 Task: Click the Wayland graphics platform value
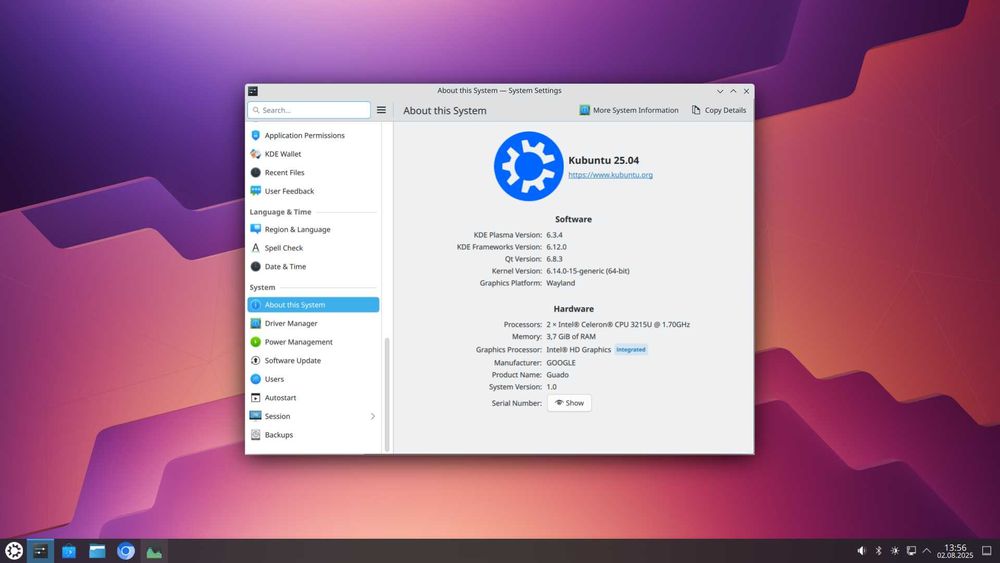click(x=561, y=283)
